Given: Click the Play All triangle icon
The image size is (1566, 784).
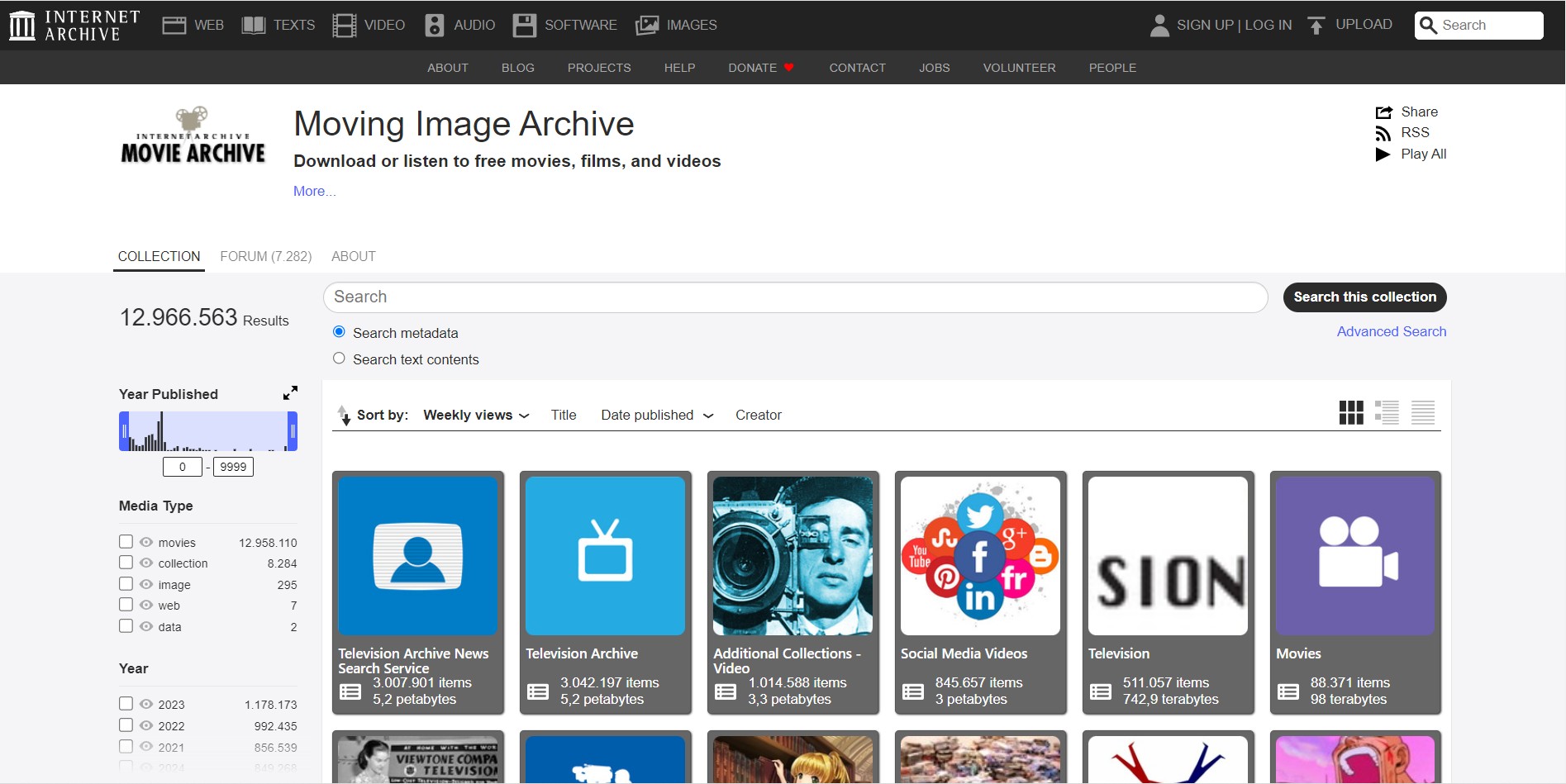Looking at the screenshot, I should click(1383, 154).
